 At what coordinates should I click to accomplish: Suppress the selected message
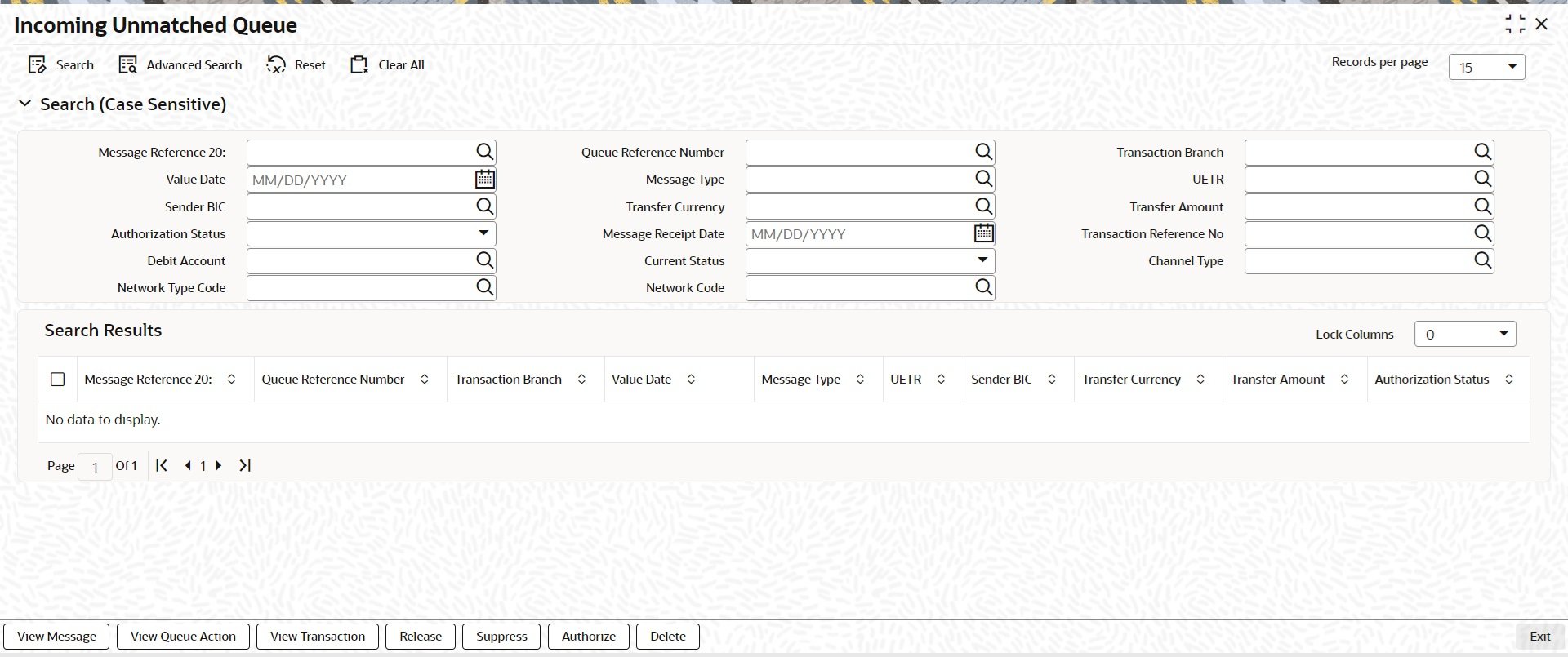(x=501, y=637)
